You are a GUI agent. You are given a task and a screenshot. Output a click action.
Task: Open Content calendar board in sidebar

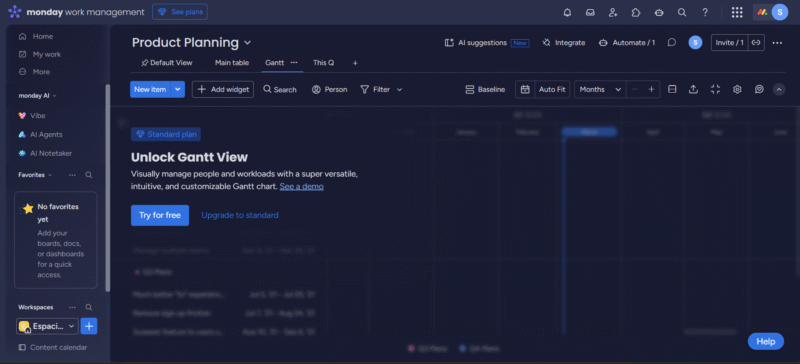58,348
